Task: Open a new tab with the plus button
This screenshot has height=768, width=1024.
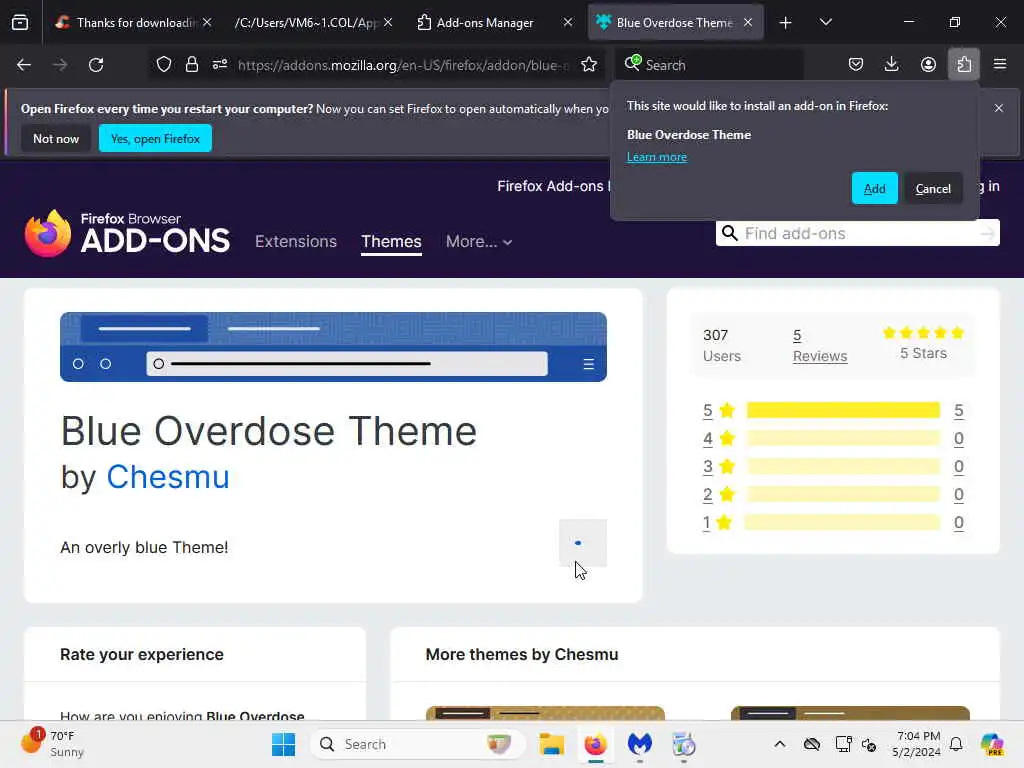Action: (x=786, y=23)
